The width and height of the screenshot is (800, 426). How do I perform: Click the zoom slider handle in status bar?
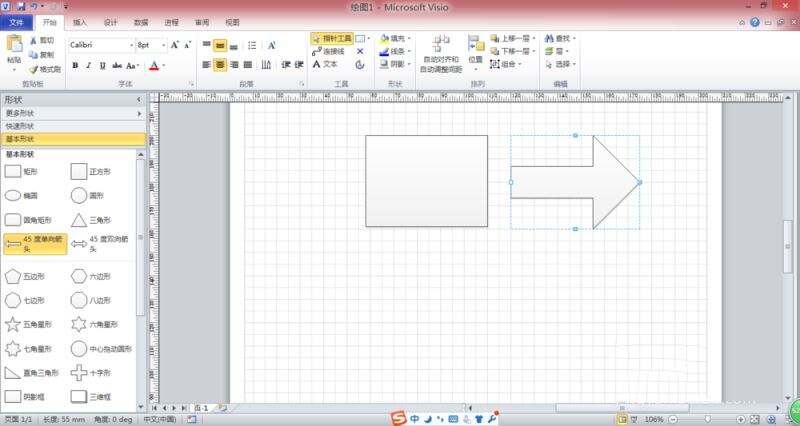tap(708, 419)
